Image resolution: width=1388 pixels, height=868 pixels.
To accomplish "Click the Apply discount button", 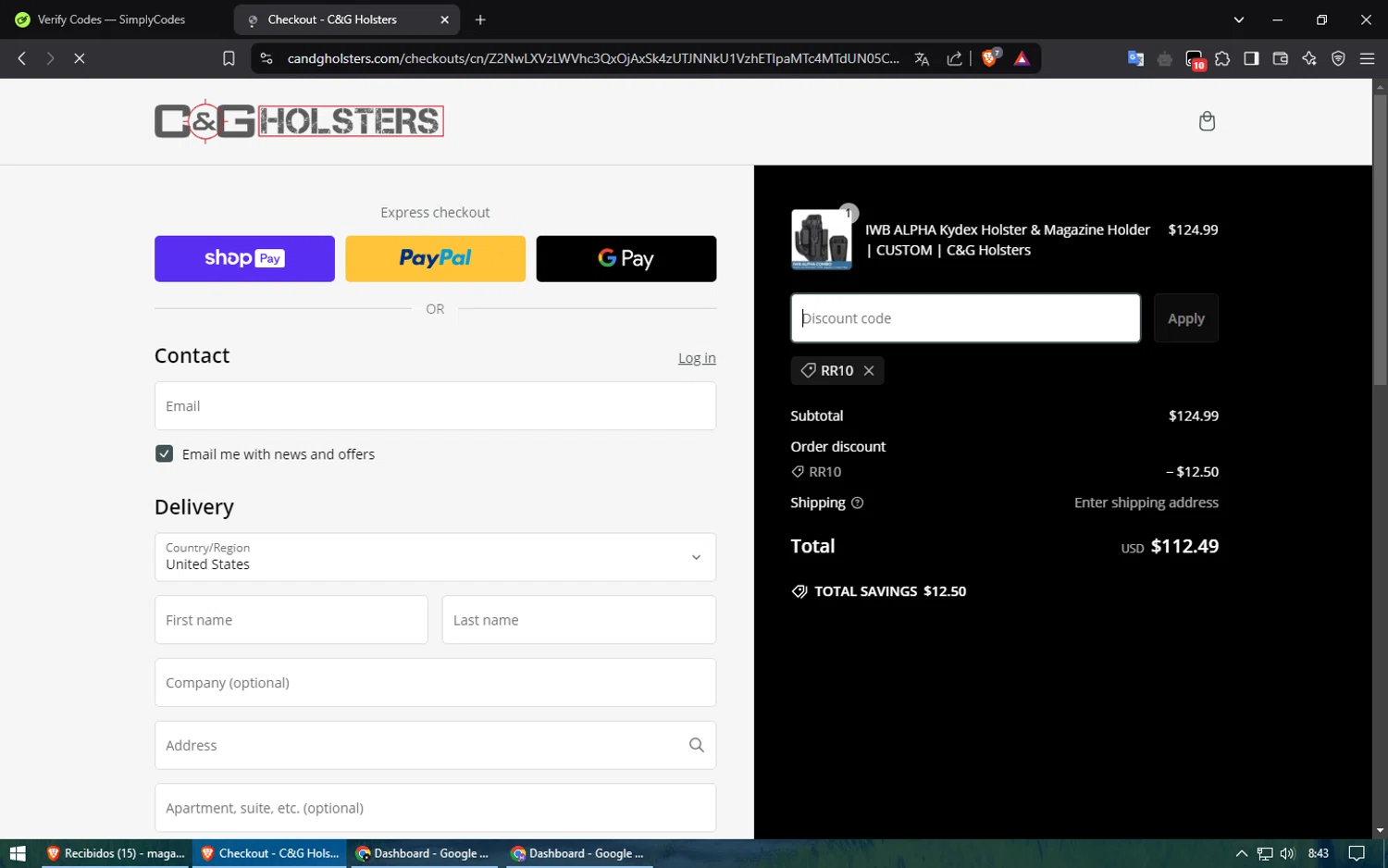I will [x=1186, y=318].
